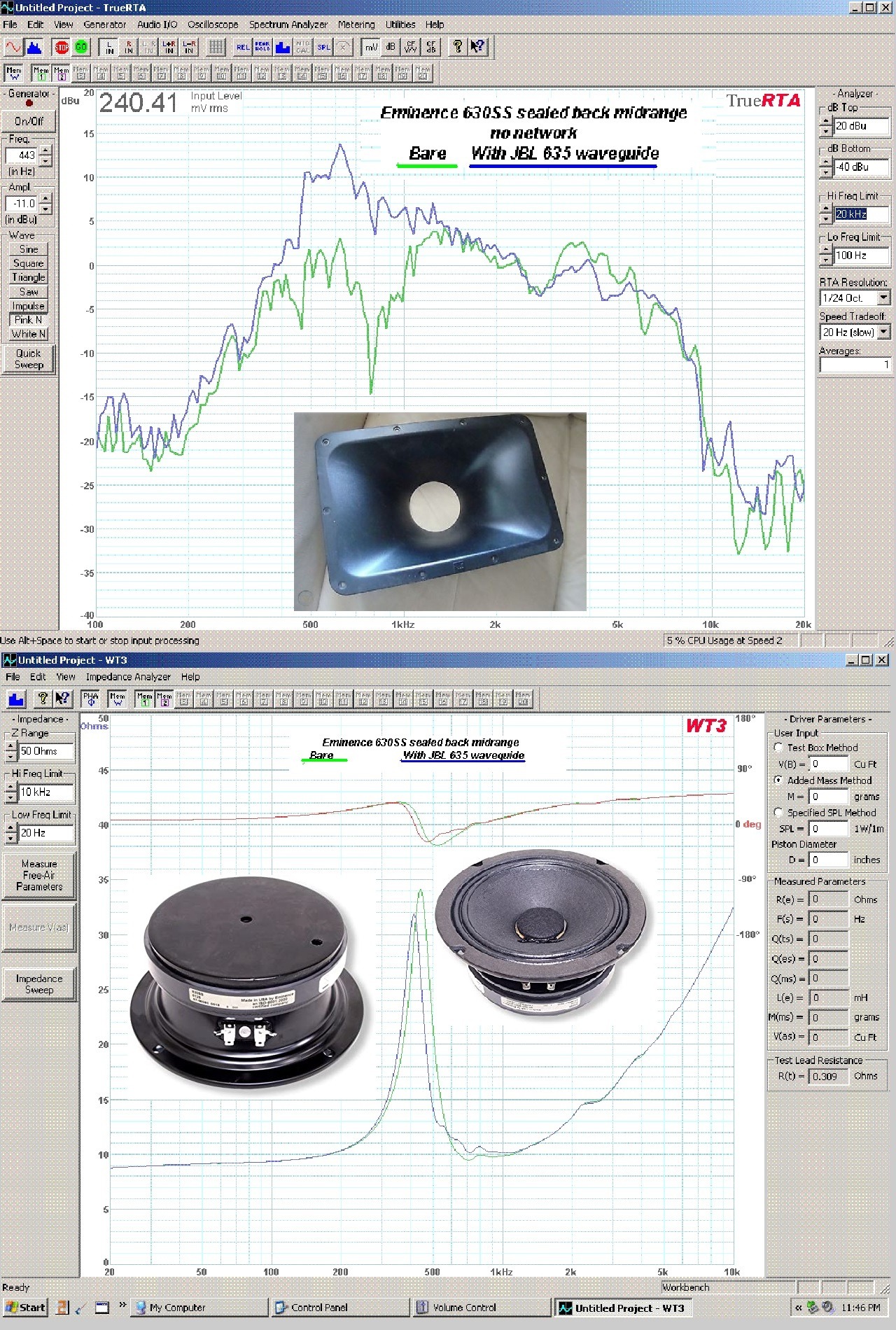Viewport: 896px width, 1330px height.
Task: Click the context help arrow icon in TrueRTA
Action: [477, 47]
